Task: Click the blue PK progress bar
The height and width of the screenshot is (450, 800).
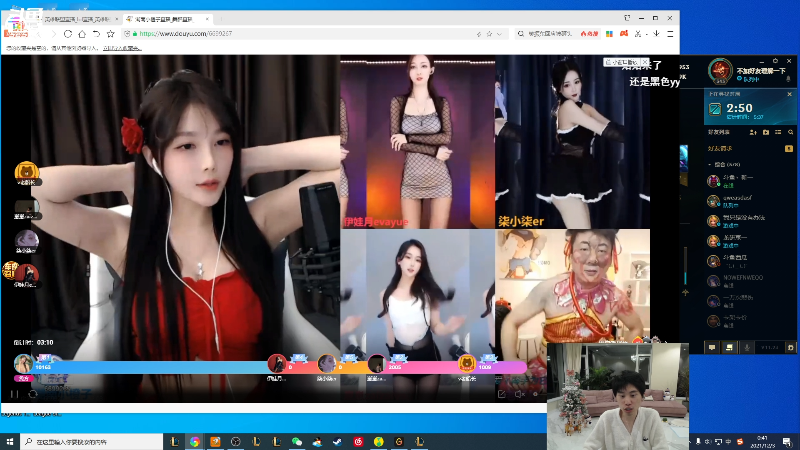Action: click(151, 367)
